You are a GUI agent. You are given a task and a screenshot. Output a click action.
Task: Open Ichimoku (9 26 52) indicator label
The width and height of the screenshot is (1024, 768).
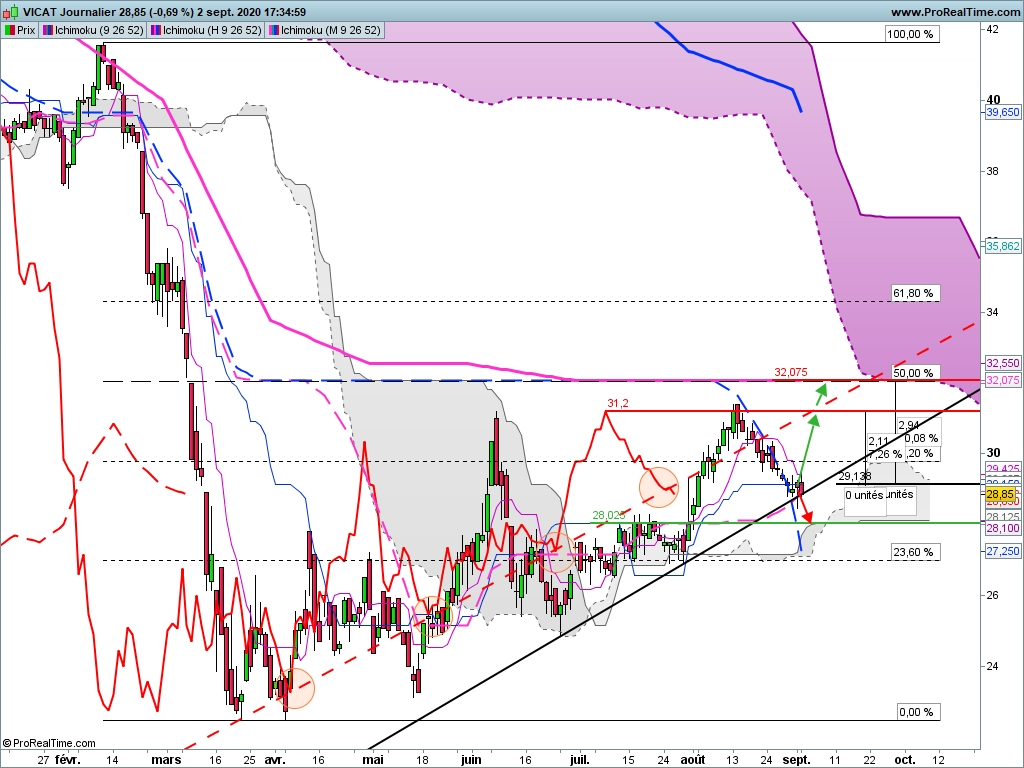99,30
